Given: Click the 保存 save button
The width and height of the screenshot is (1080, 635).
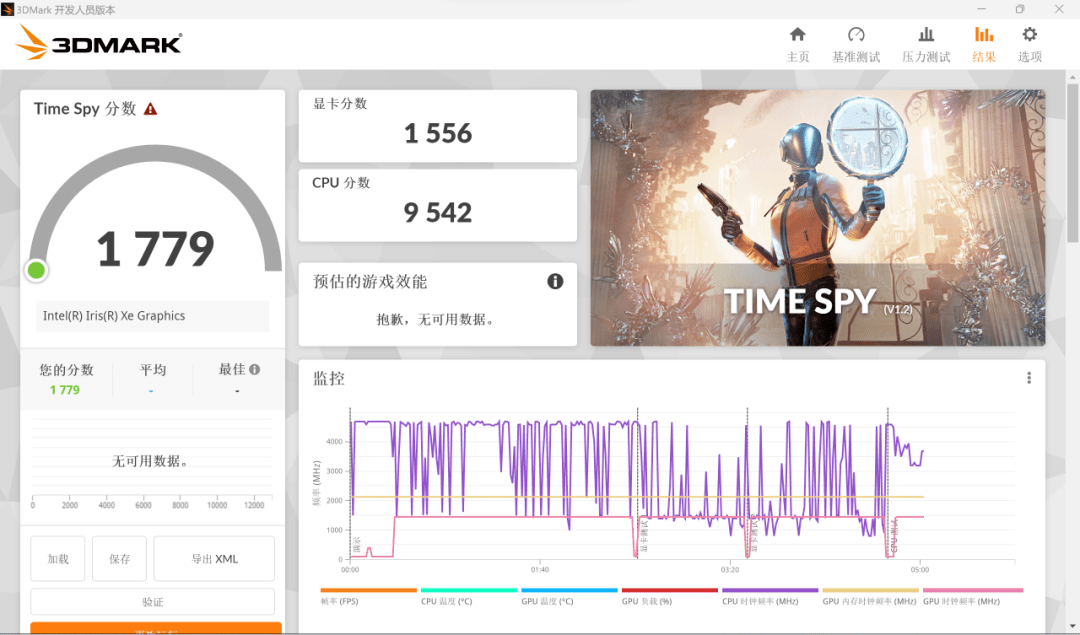Looking at the screenshot, I should 119,559.
